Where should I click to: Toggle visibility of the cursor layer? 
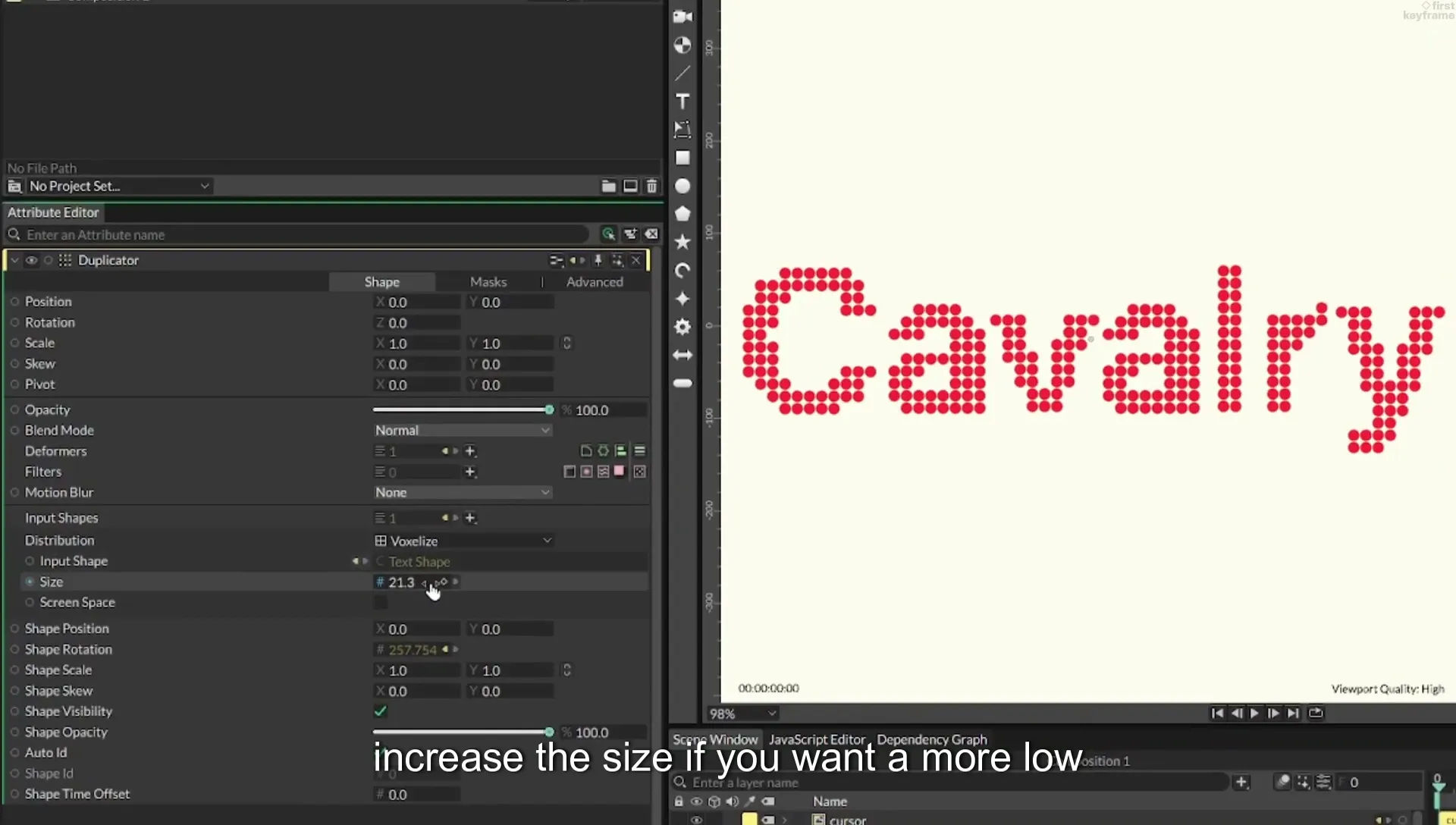[696, 820]
